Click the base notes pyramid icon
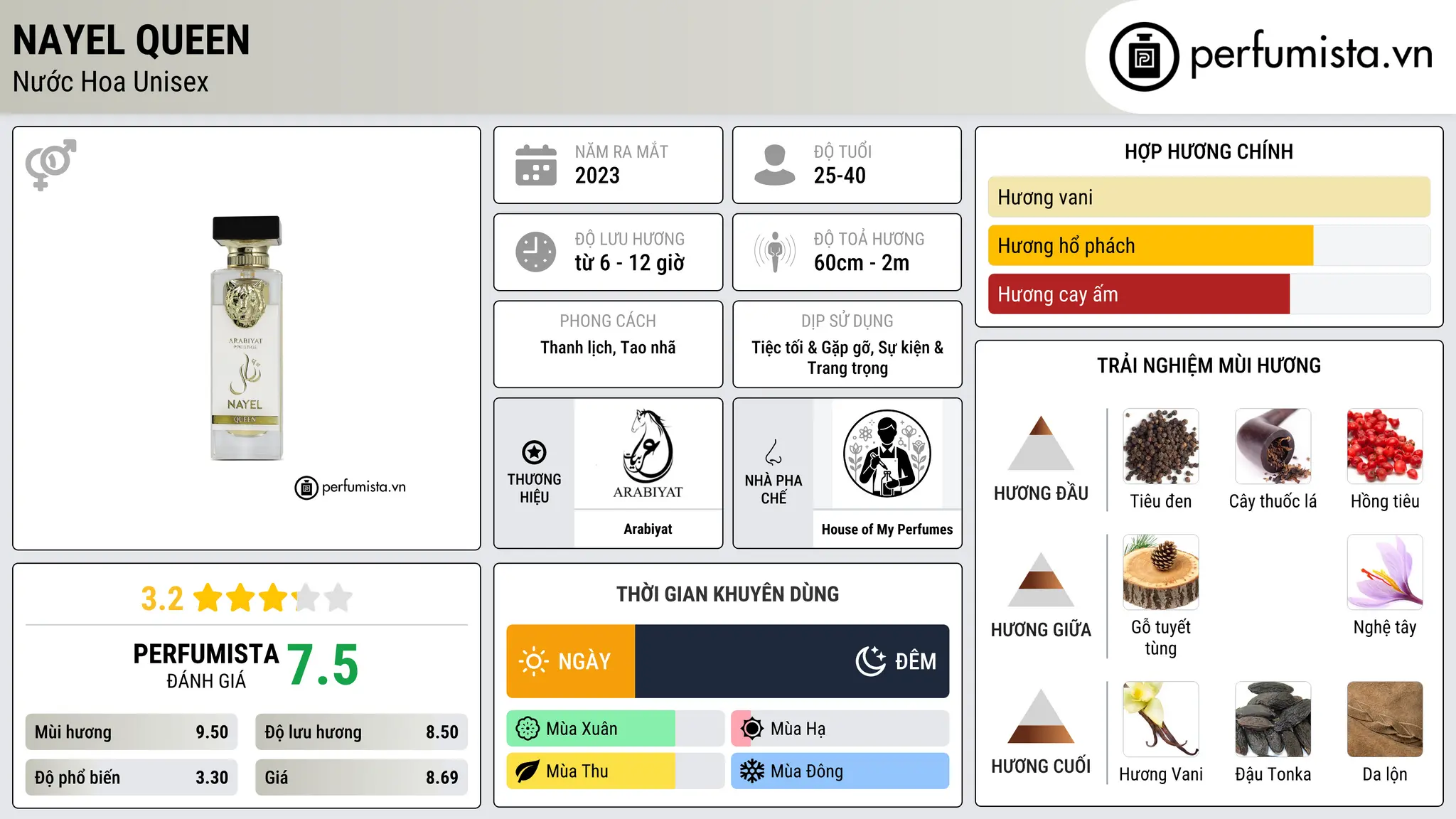The image size is (1456, 819). click(x=1041, y=716)
